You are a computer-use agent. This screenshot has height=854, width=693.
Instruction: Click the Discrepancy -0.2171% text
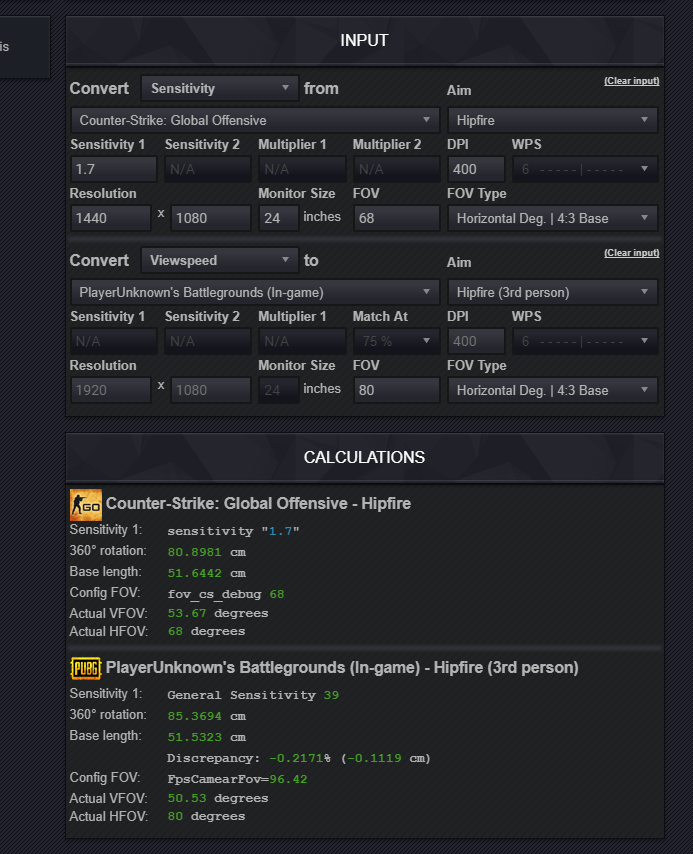tap(299, 758)
